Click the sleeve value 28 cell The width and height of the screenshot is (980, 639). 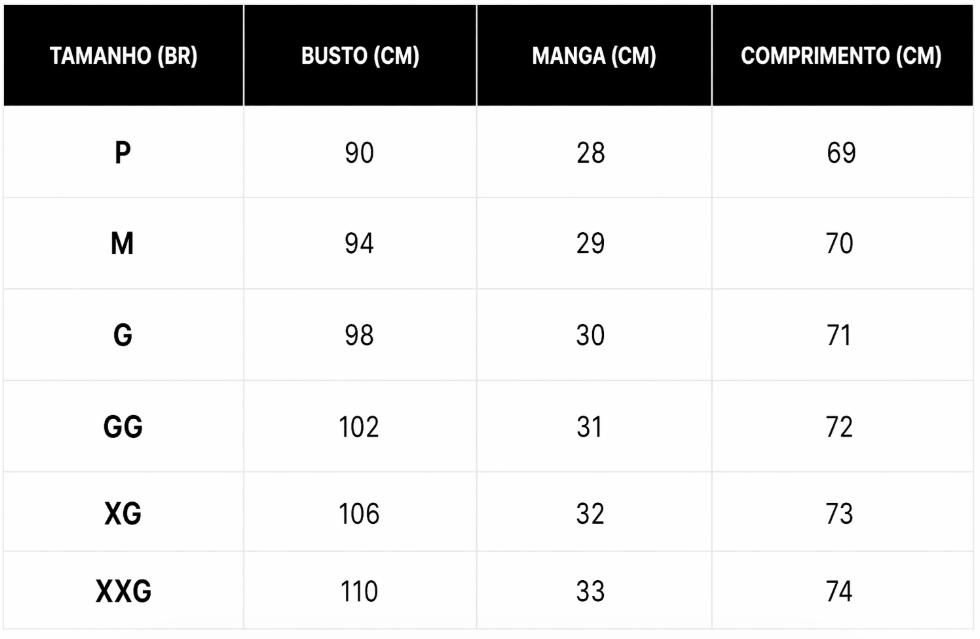coord(590,154)
